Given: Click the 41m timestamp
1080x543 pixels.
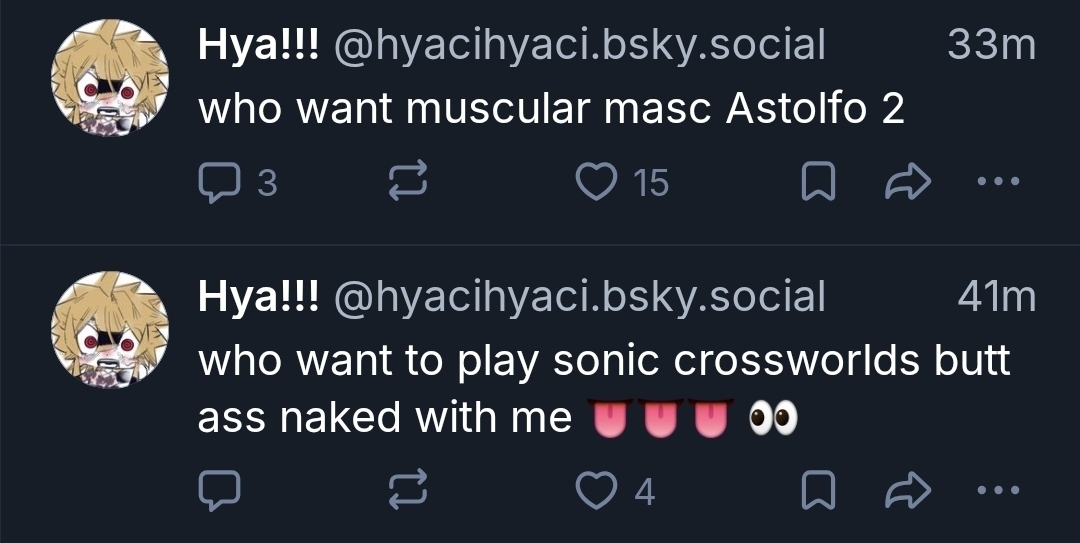Looking at the screenshot, I should point(995,297).
